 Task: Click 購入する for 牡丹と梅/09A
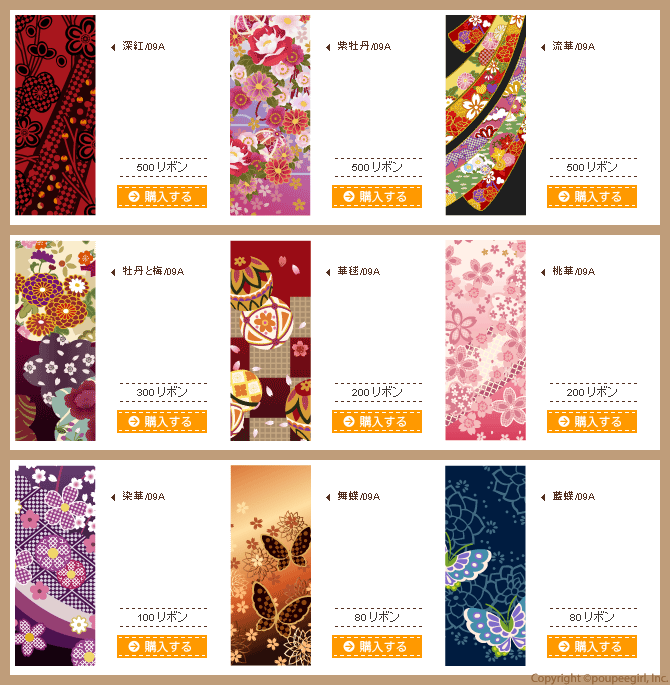coord(162,422)
